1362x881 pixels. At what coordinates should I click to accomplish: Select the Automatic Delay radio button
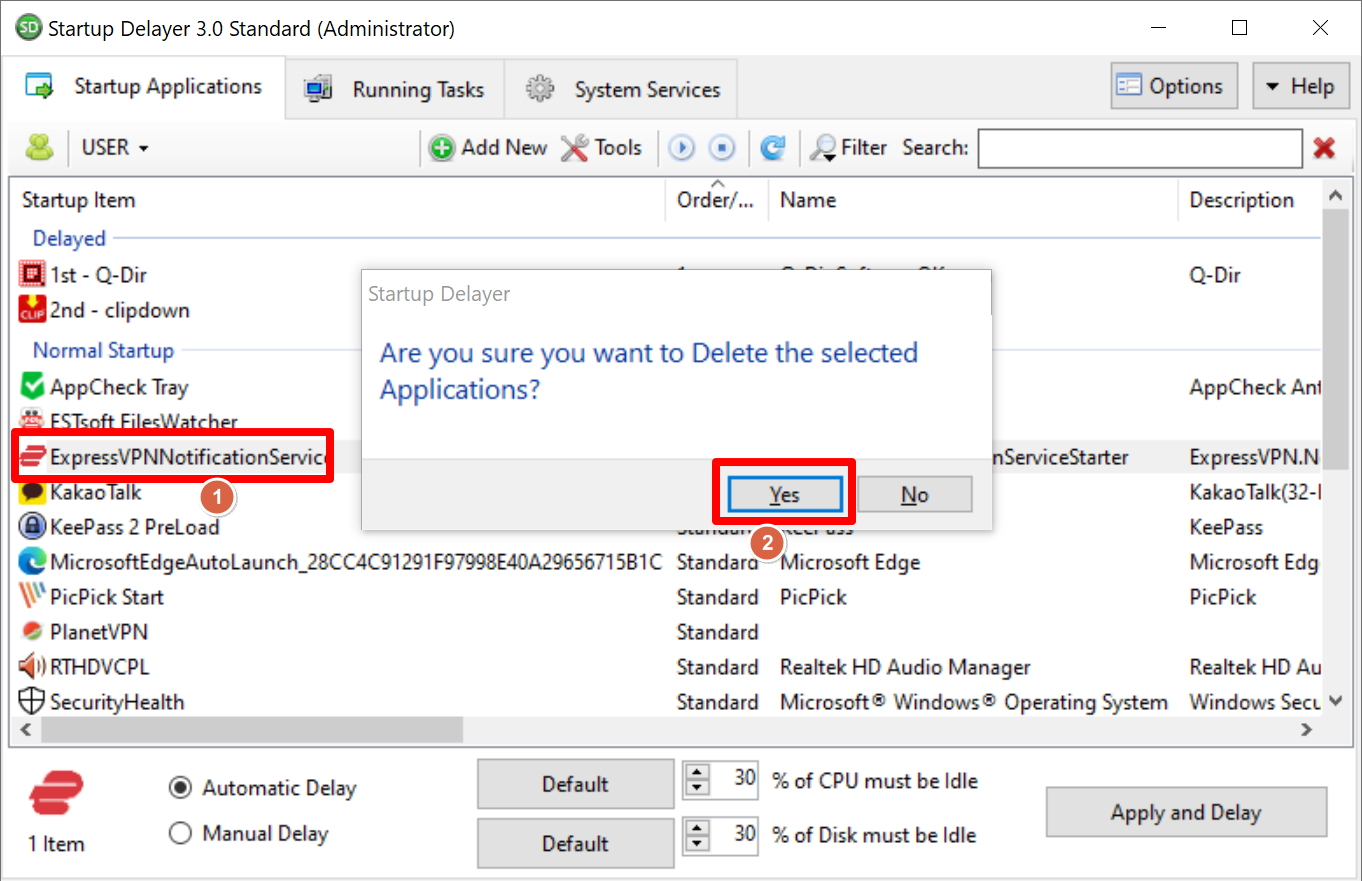(180, 788)
